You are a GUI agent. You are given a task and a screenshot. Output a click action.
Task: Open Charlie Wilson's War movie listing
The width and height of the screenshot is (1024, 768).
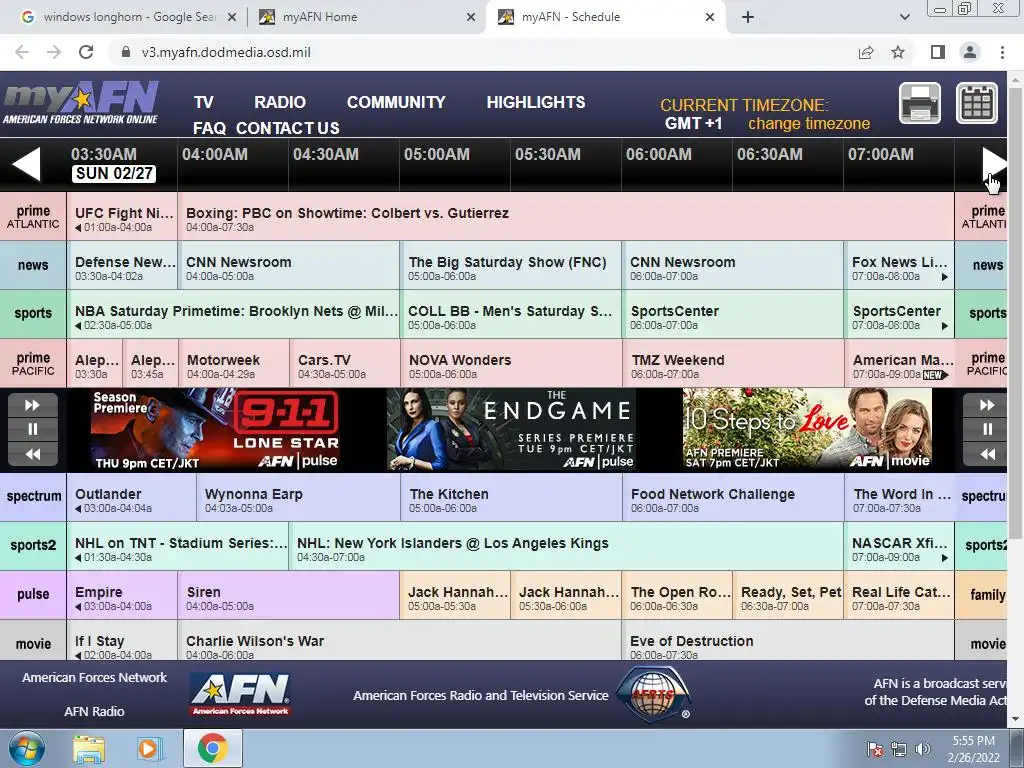click(399, 641)
